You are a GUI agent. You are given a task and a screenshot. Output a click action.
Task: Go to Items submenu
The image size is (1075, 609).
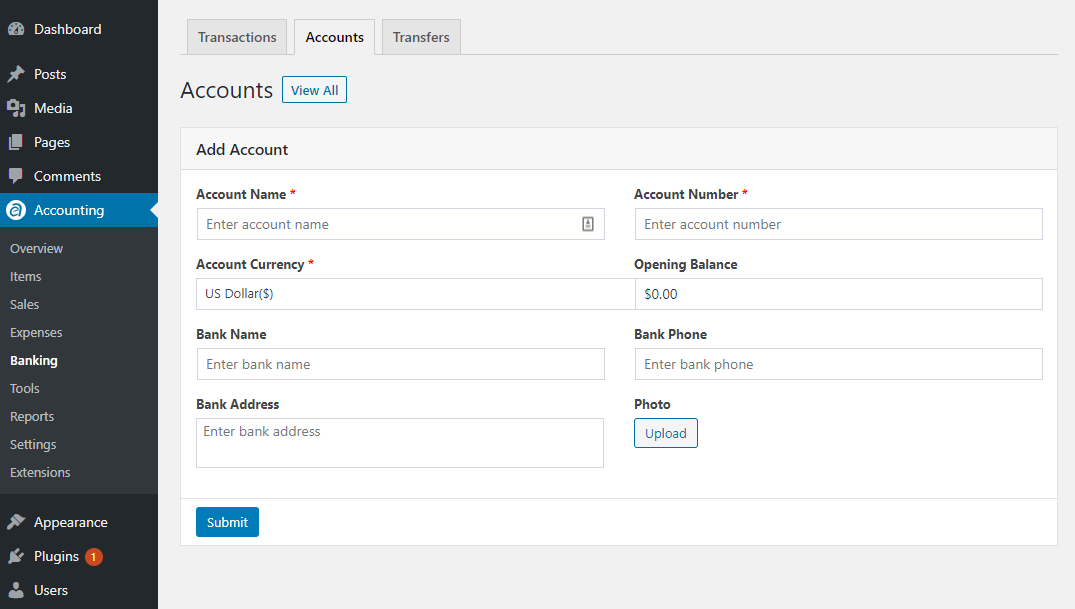tap(25, 276)
